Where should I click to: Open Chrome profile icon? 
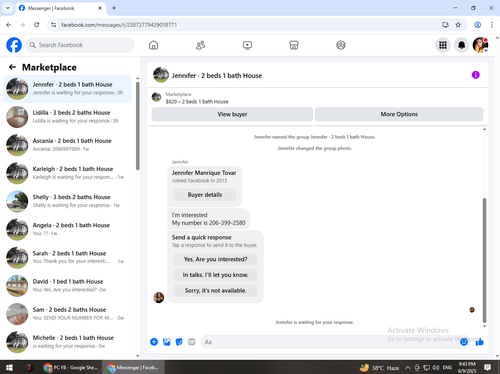(x=477, y=25)
